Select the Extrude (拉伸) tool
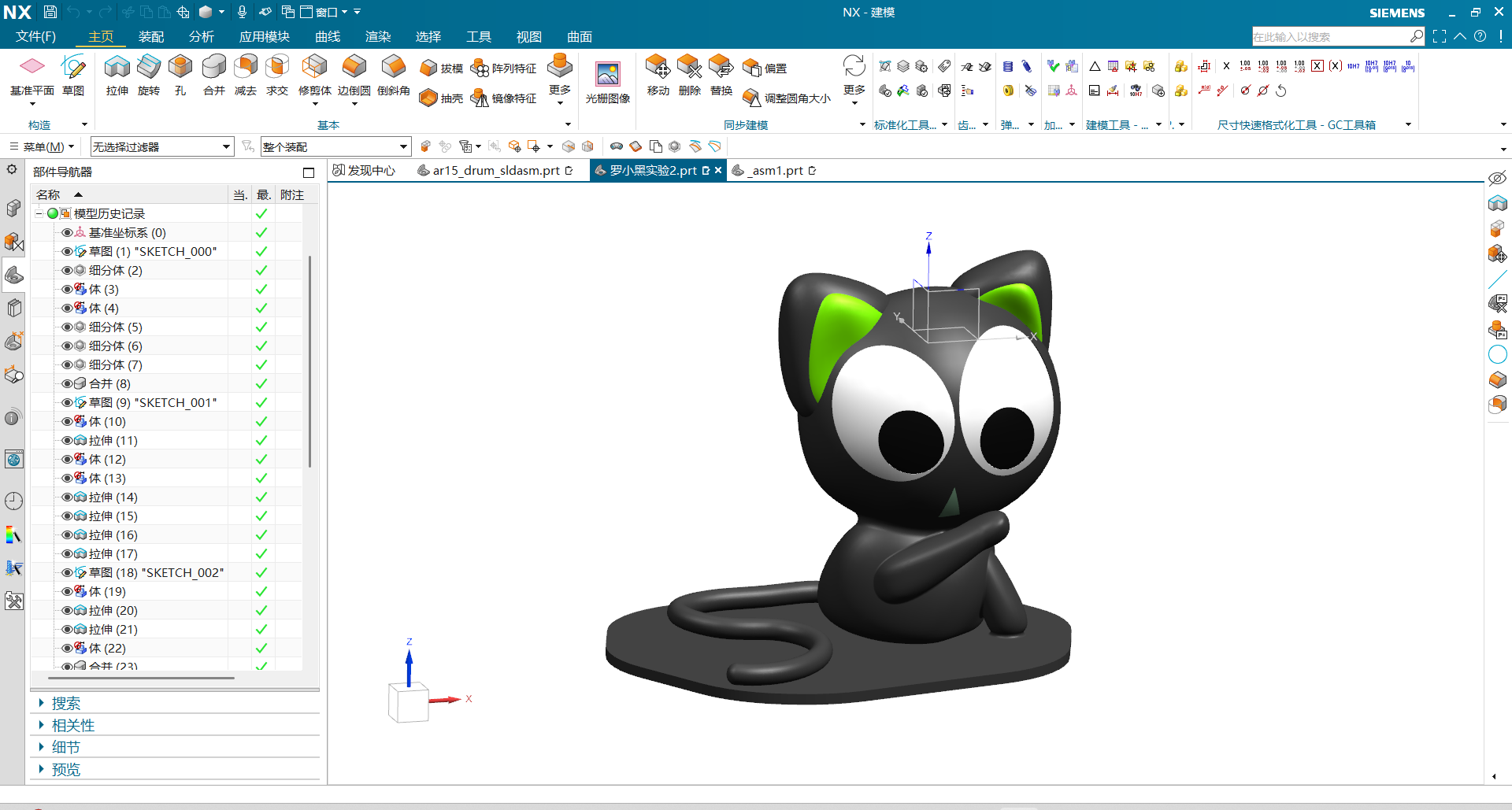 (117, 76)
